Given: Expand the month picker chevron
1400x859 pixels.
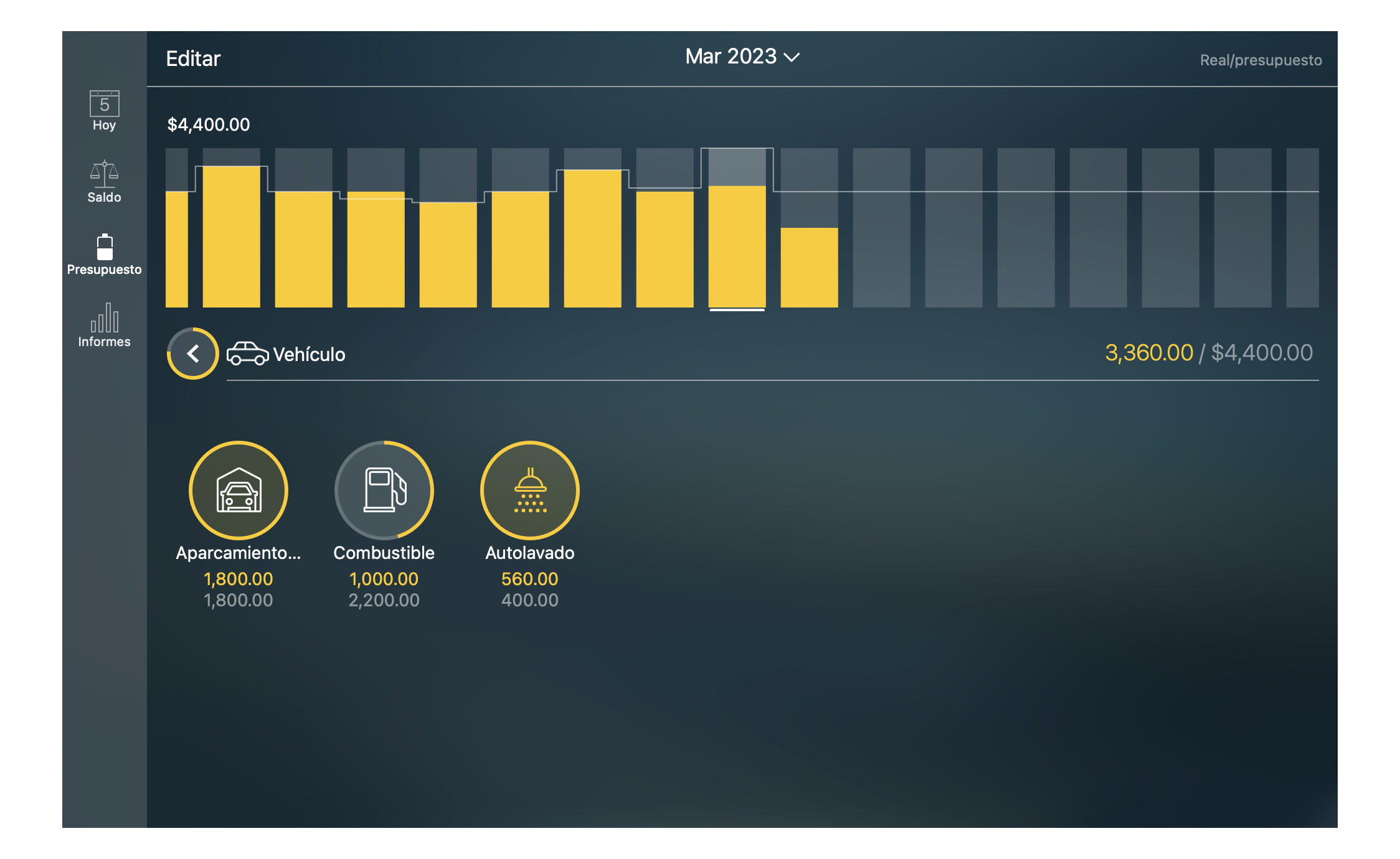Looking at the screenshot, I should coord(792,58).
